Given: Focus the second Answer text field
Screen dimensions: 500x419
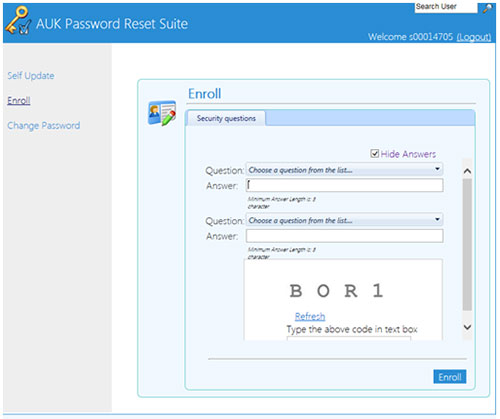Looking at the screenshot, I should pos(344,236).
